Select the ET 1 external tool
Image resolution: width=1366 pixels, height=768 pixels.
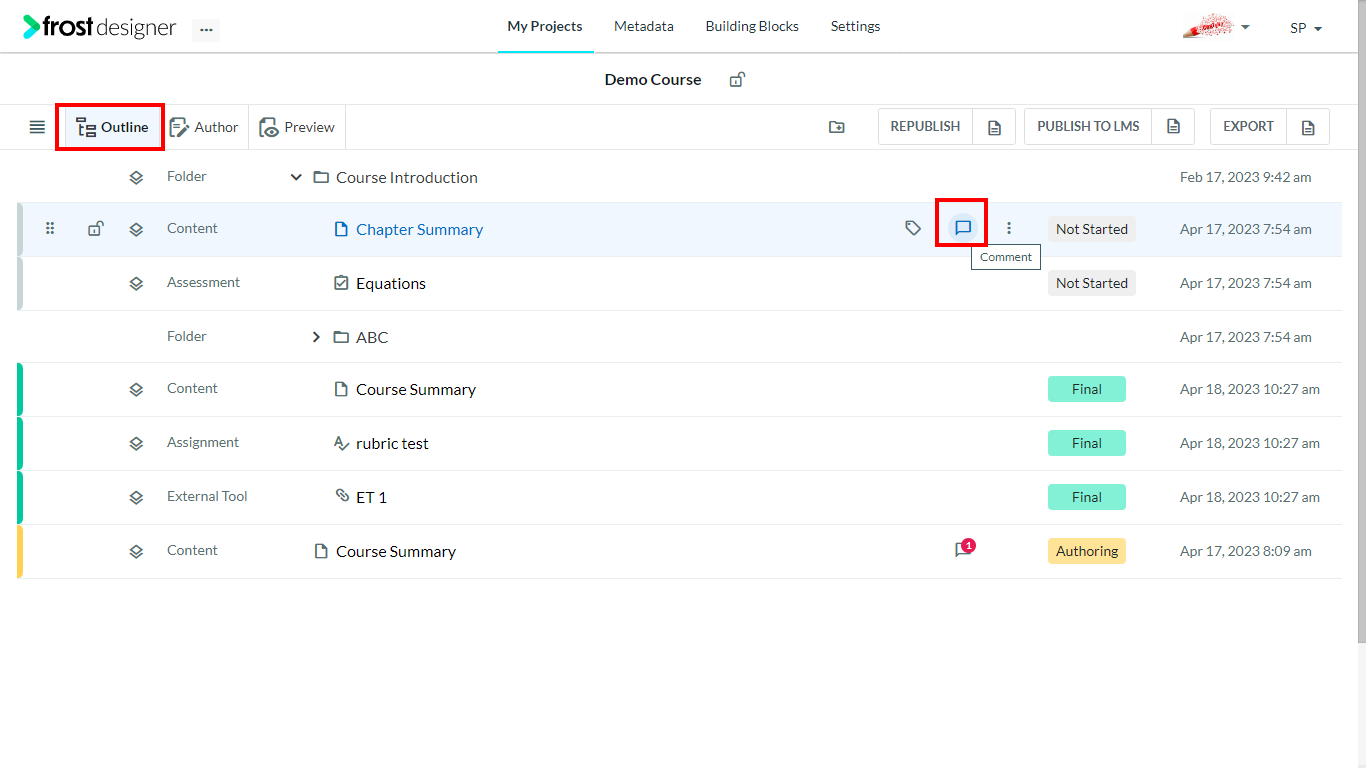pyautogui.click(x=371, y=498)
